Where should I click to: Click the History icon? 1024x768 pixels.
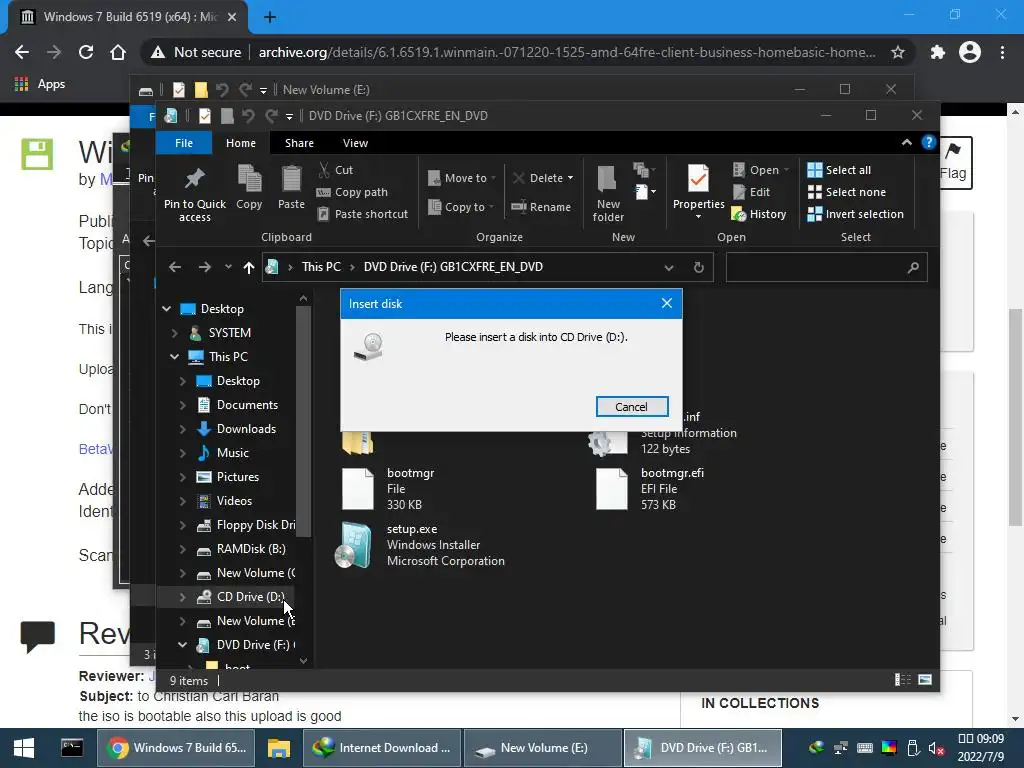pos(739,214)
